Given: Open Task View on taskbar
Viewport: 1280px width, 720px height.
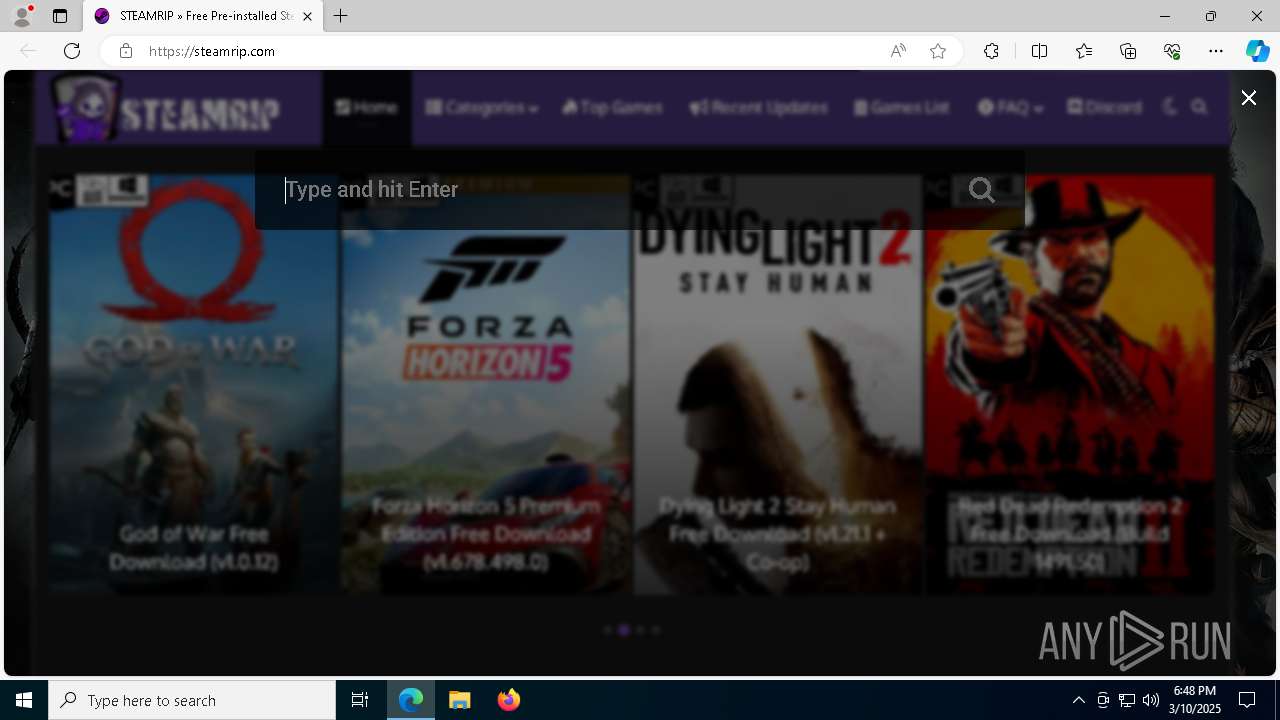Looking at the screenshot, I should pos(360,700).
